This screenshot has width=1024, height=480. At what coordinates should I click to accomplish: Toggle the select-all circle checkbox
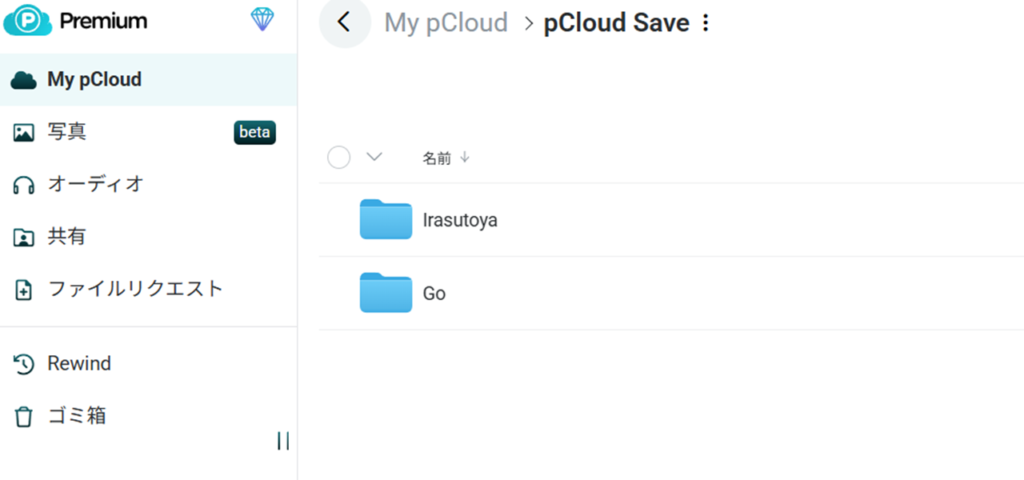339,157
